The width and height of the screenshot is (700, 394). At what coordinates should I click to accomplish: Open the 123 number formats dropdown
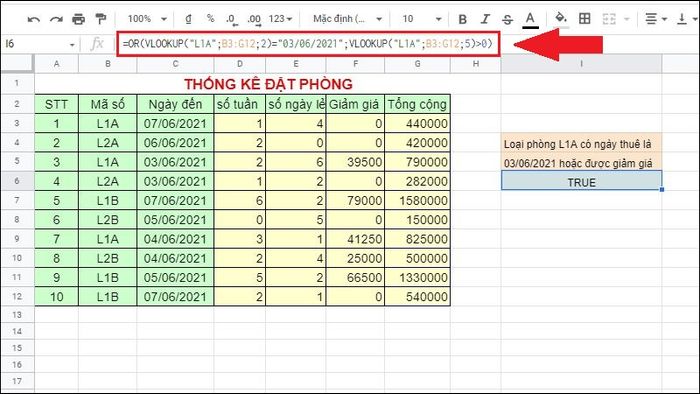tap(280, 19)
